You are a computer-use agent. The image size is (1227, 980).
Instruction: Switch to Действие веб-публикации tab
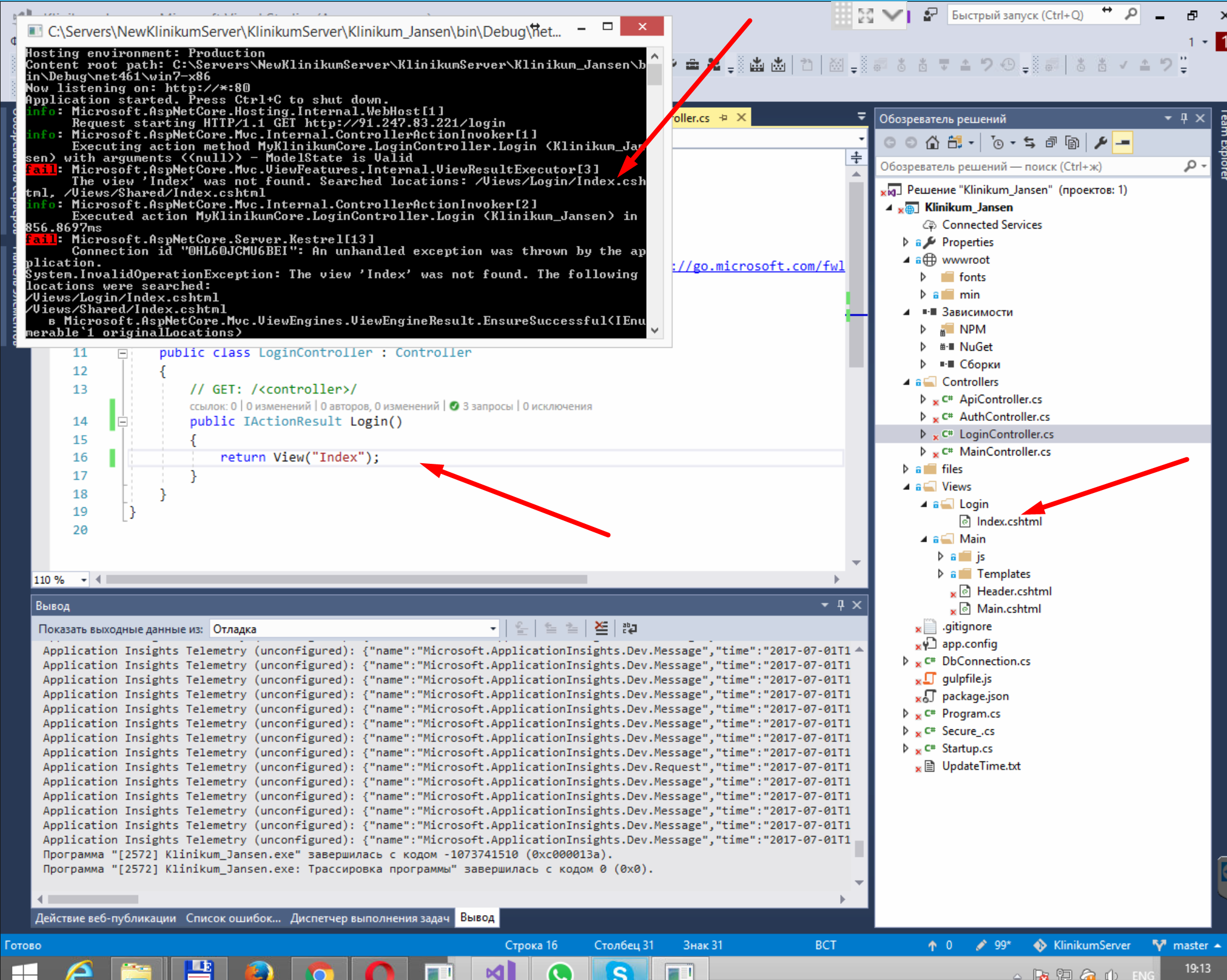pos(105,917)
